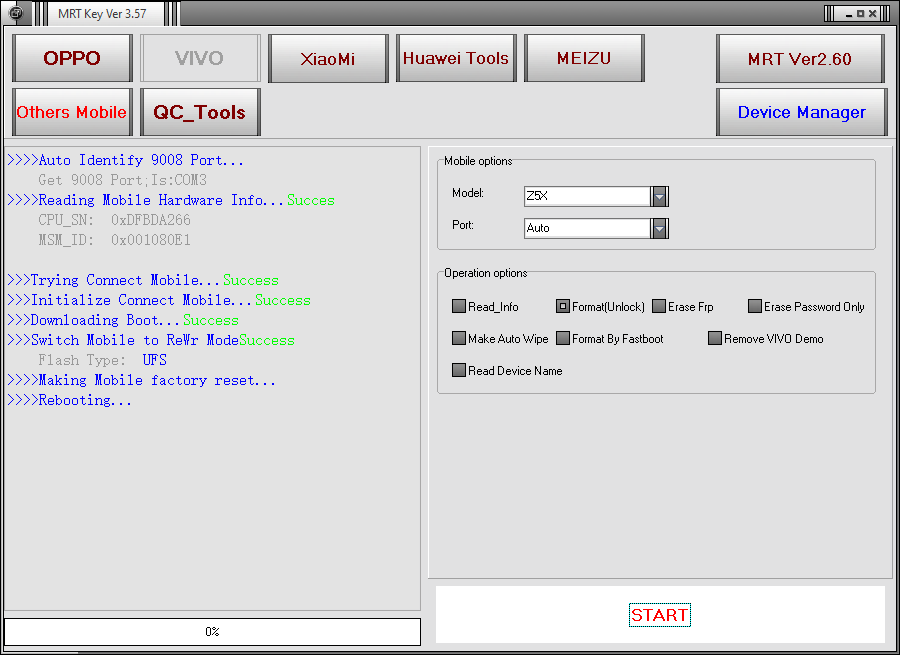The width and height of the screenshot is (900, 655).
Task: Open the MEIZU tools section
Action: [x=584, y=58]
